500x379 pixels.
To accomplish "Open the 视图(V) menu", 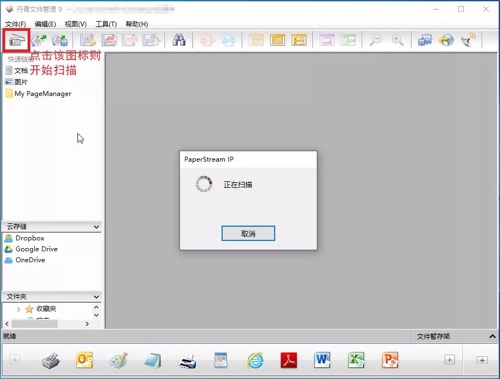I will tap(76, 24).
